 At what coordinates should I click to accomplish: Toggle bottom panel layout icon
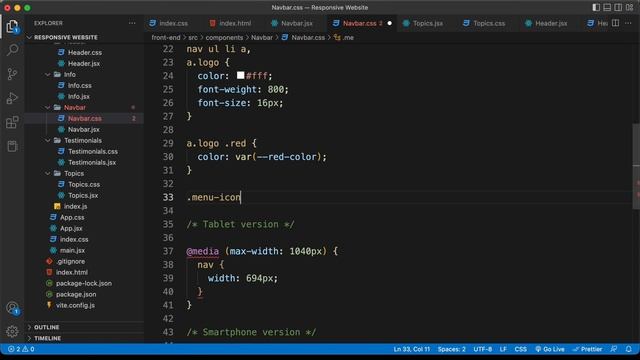[607, 7]
